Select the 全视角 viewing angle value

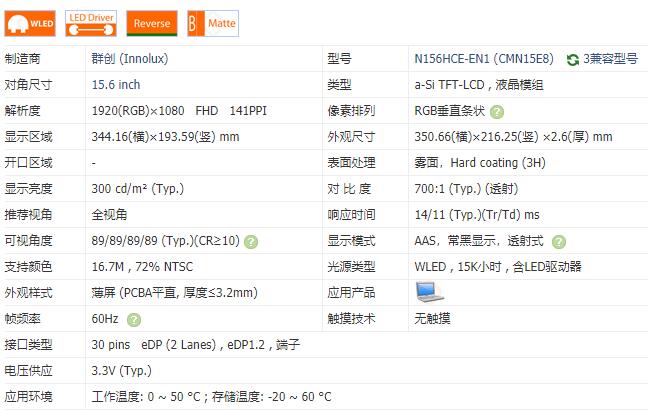click(x=109, y=215)
